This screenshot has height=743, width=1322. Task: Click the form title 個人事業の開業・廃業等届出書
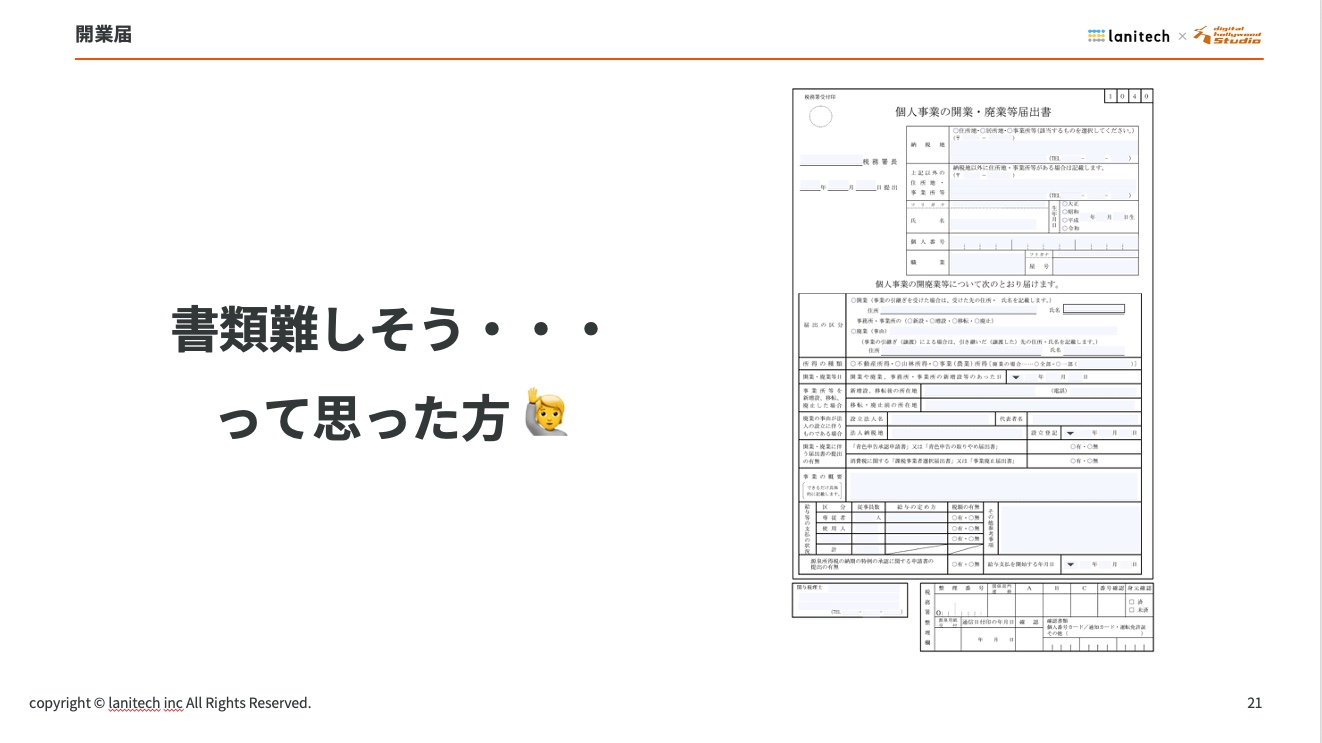[972, 112]
